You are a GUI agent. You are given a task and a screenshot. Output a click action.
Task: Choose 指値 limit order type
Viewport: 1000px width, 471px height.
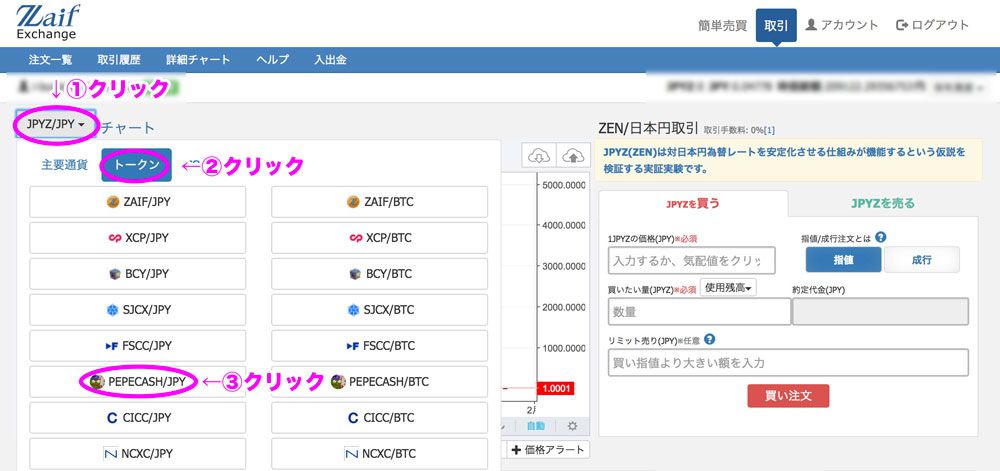click(x=844, y=259)
